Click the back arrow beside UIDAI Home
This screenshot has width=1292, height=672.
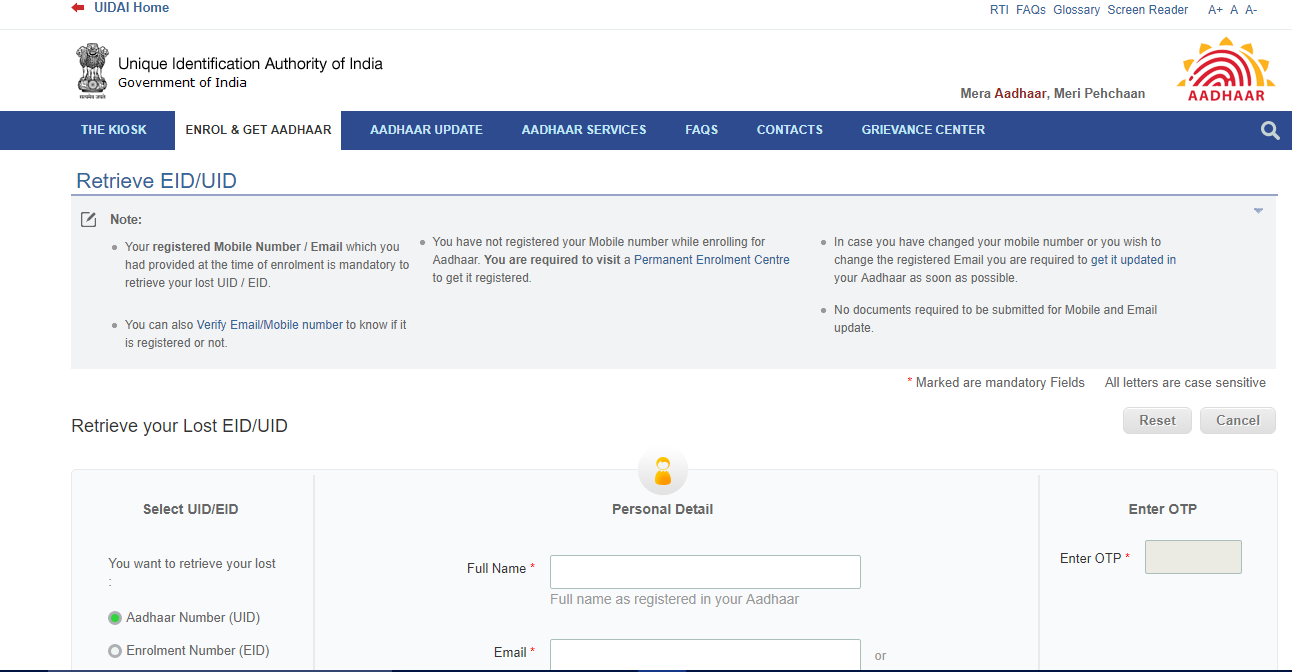coord(77,8)
